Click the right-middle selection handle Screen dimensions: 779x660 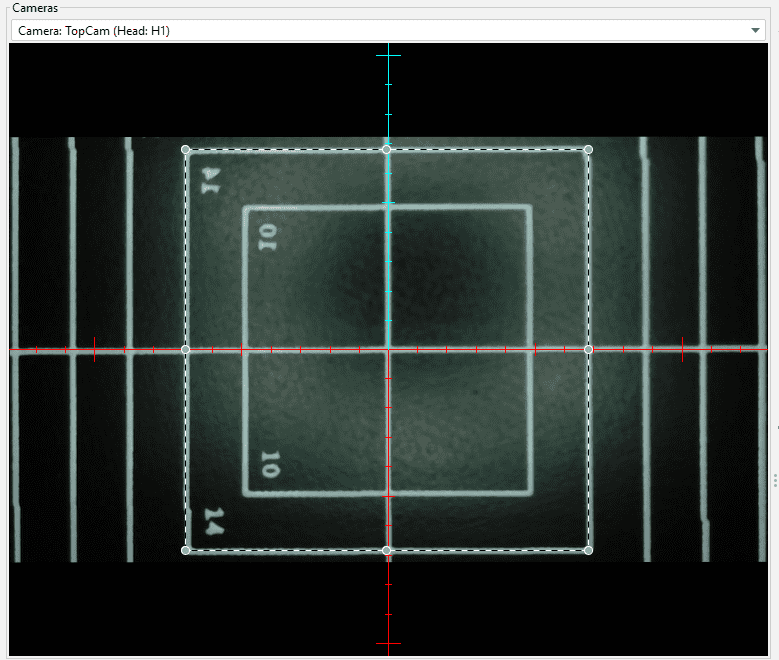coord(588,349)
